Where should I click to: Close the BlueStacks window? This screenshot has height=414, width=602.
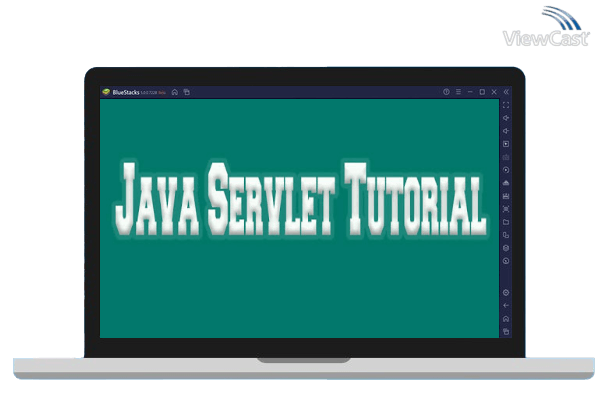[x=494, y=92]
